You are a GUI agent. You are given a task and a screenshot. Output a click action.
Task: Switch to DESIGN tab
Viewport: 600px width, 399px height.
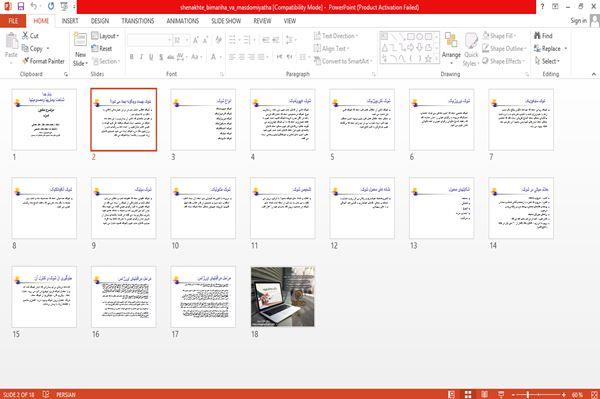tap(100, 21)
